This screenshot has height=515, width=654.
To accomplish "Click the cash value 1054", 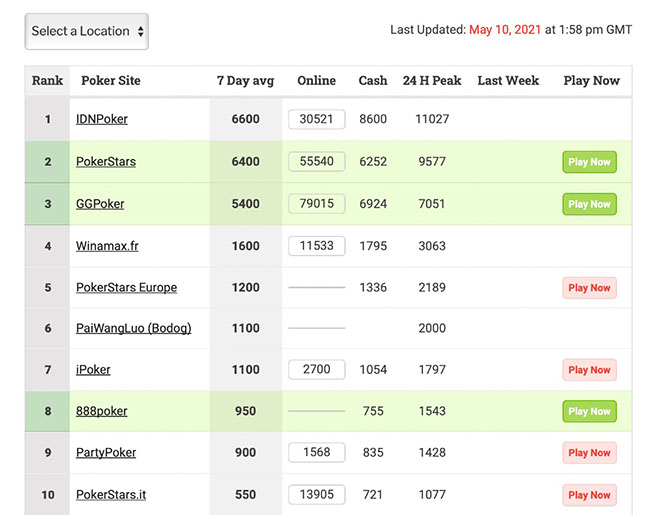I will click(373, 370).
